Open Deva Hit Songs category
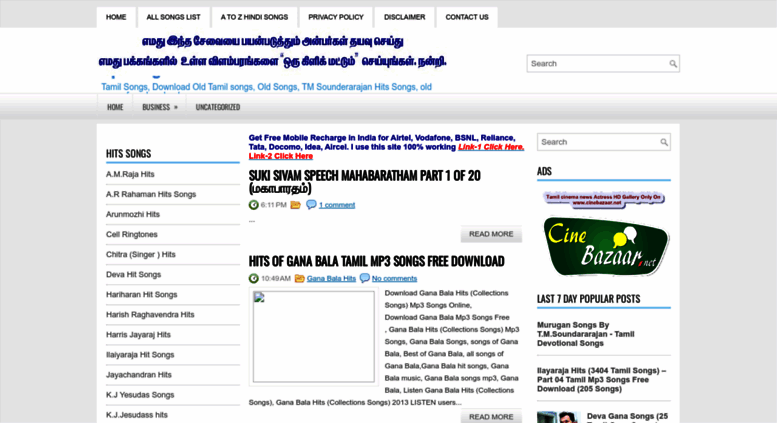The height and width of the screenshot is (423, 777). (133, 274)
